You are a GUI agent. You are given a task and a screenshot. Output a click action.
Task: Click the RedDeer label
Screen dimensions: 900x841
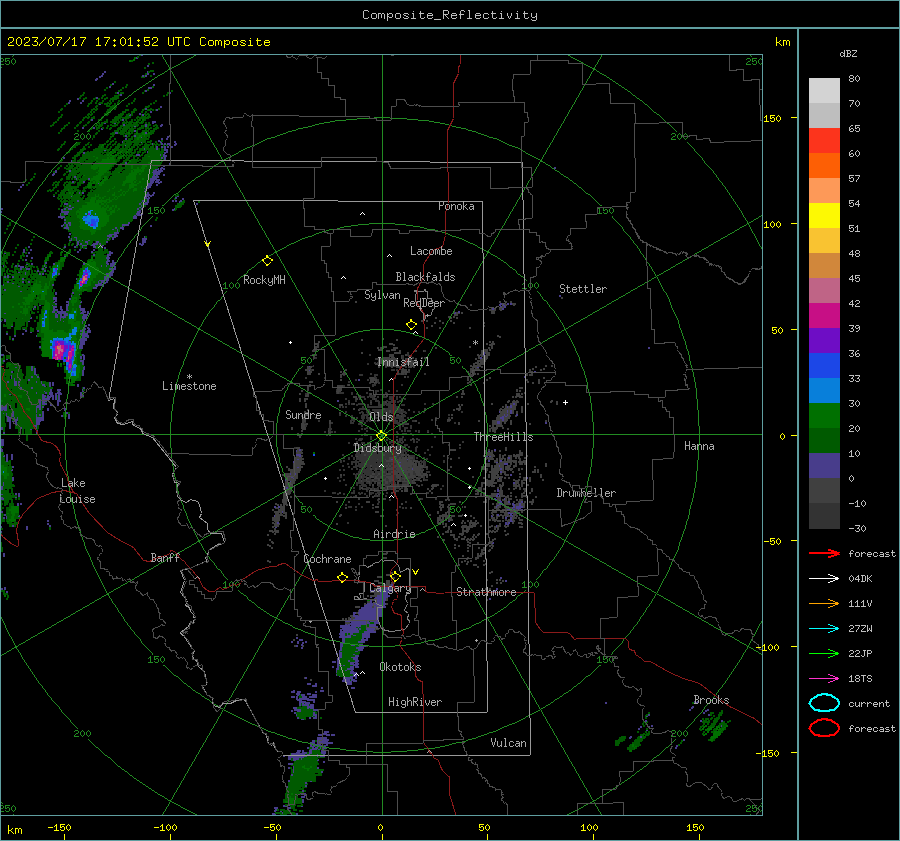click(424, 303)
